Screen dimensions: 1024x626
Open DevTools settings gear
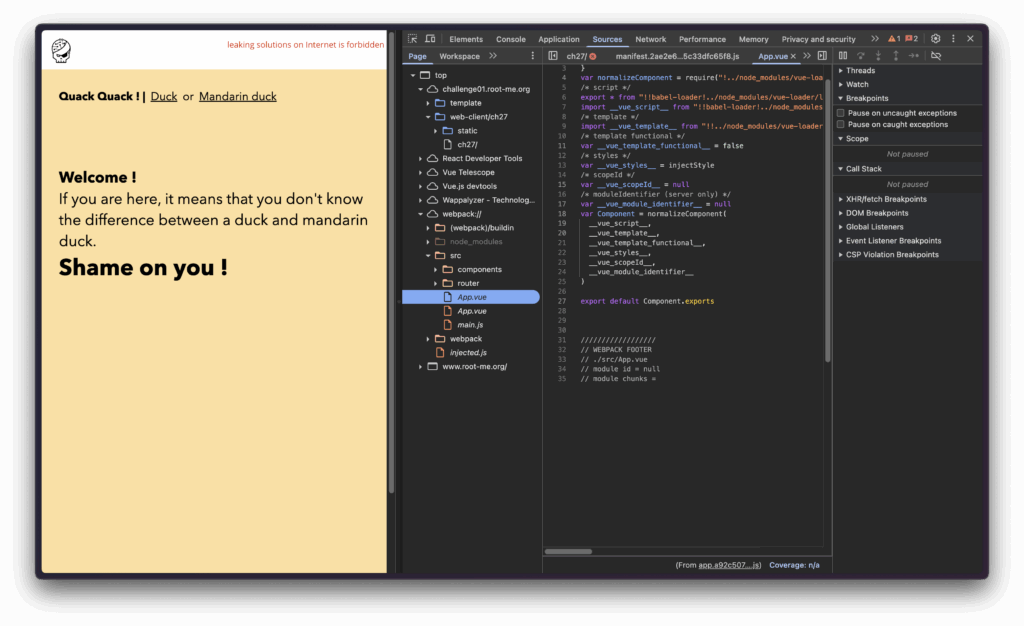pos(936,39)
